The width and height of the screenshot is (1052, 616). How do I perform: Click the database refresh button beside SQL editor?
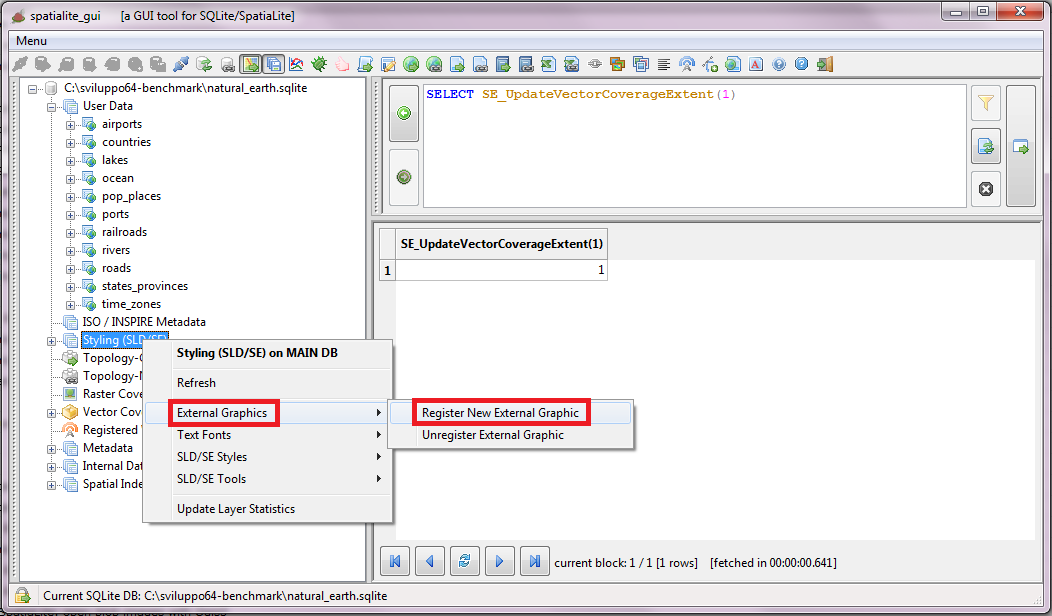click(986, 146)
